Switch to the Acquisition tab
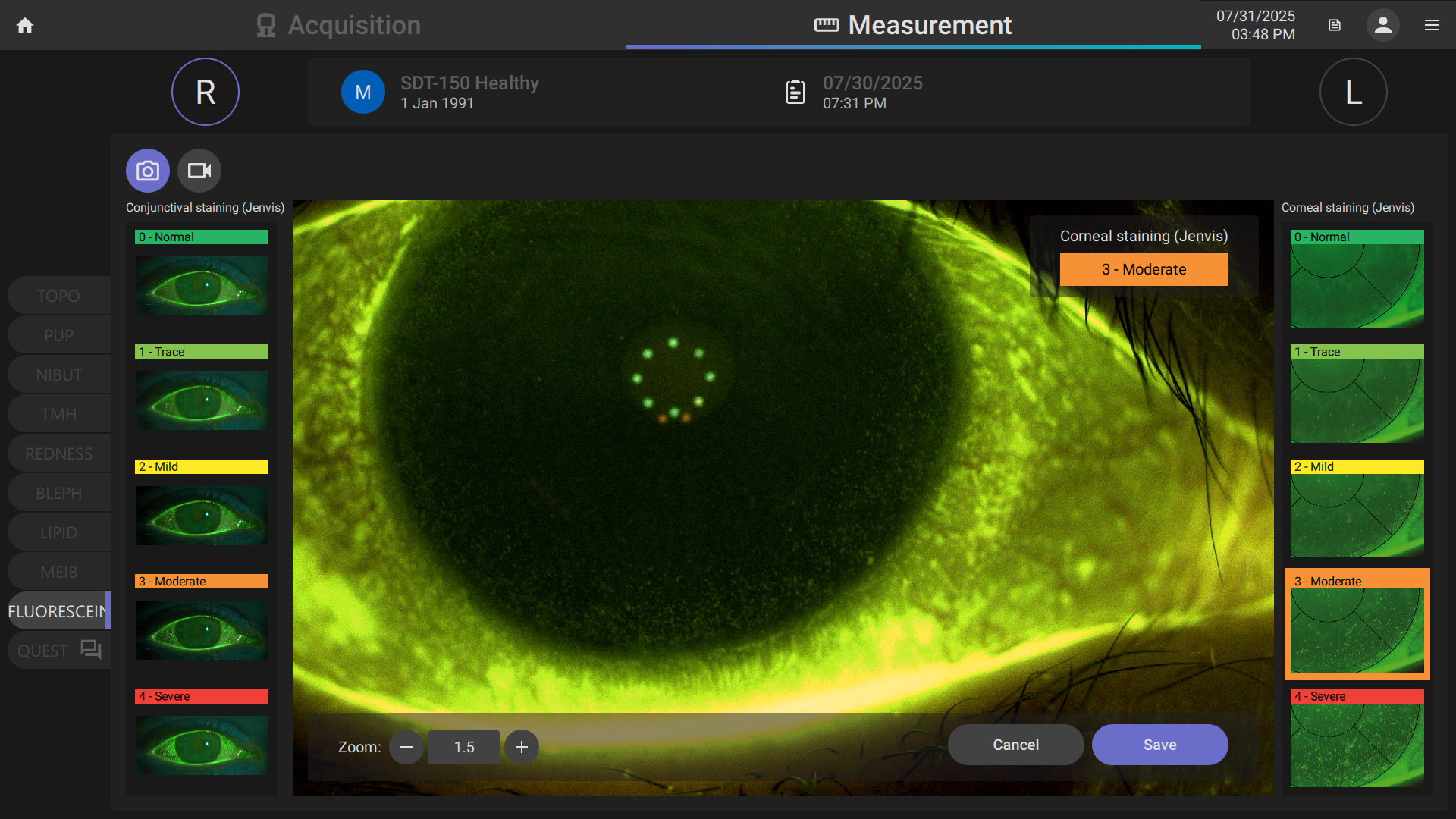Image resolution: width=1456 pixels, height=819 pixels. [338, 25]
